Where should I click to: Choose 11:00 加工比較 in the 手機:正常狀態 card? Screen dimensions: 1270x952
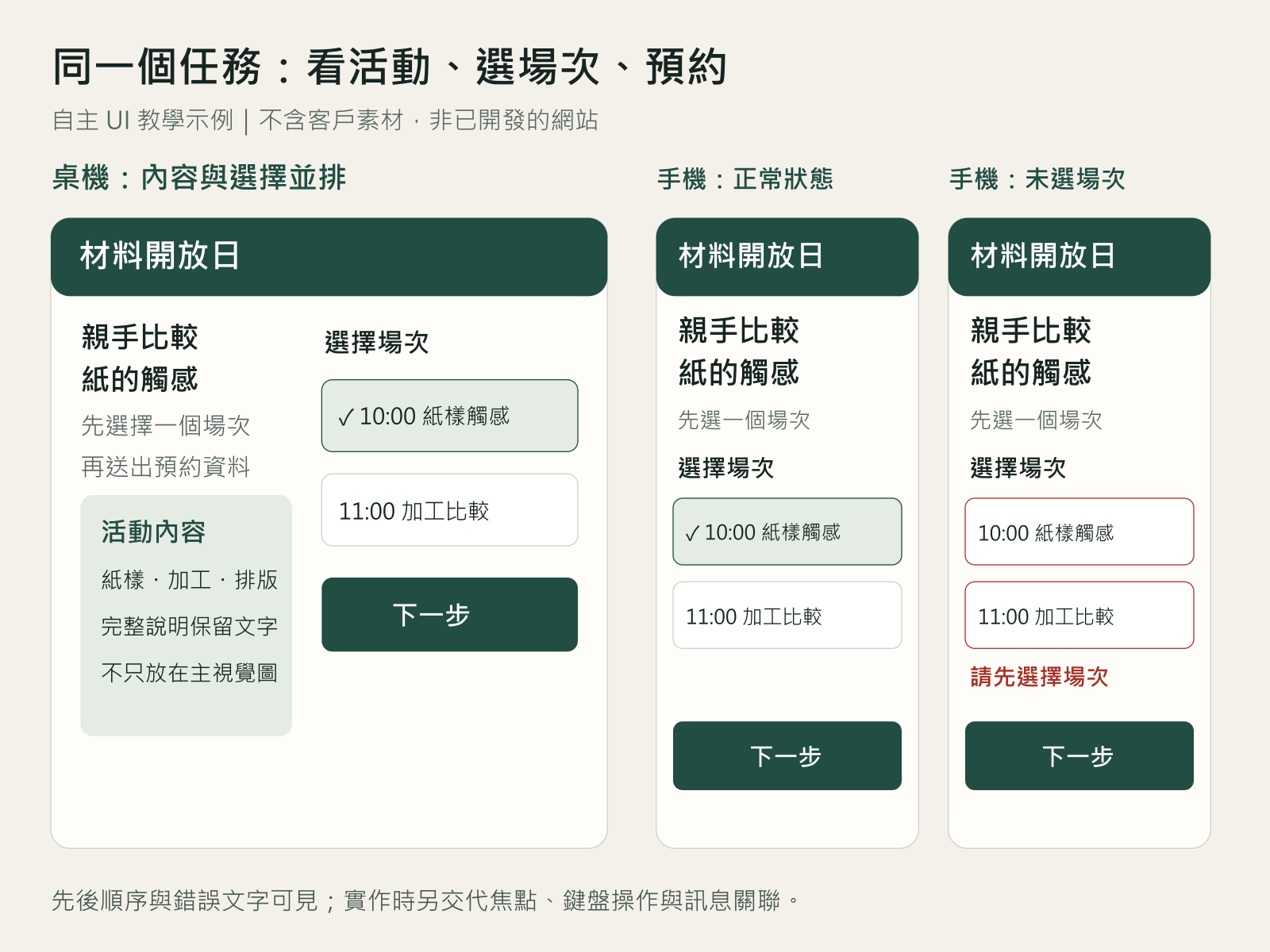point(787,616)
